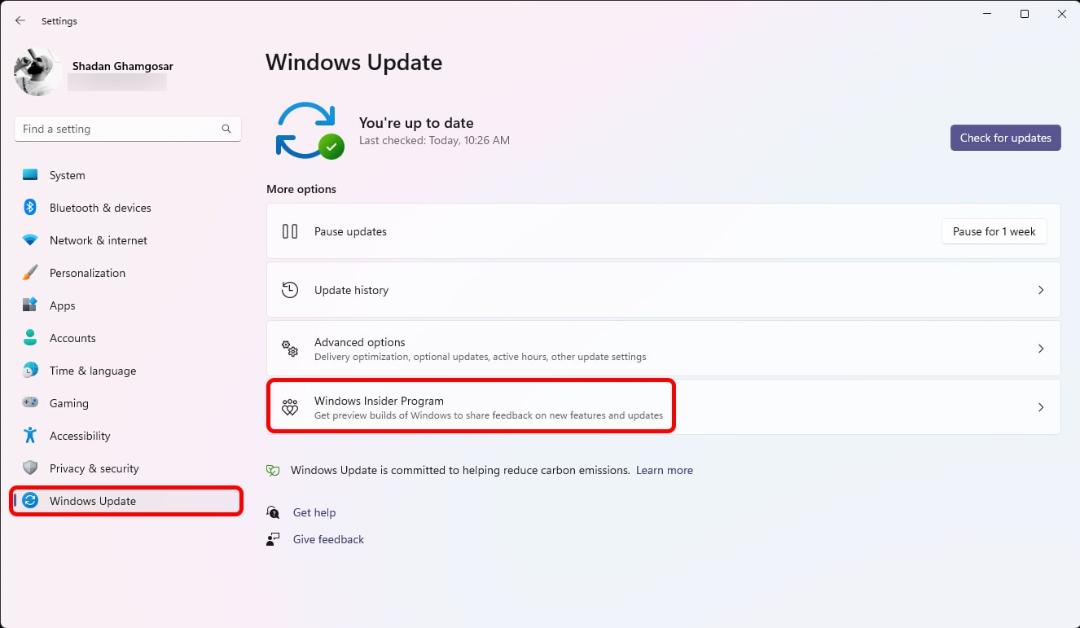Close the Settings window
The height and width of the screenshot is (628, 1080).
tap(1061, 14)
